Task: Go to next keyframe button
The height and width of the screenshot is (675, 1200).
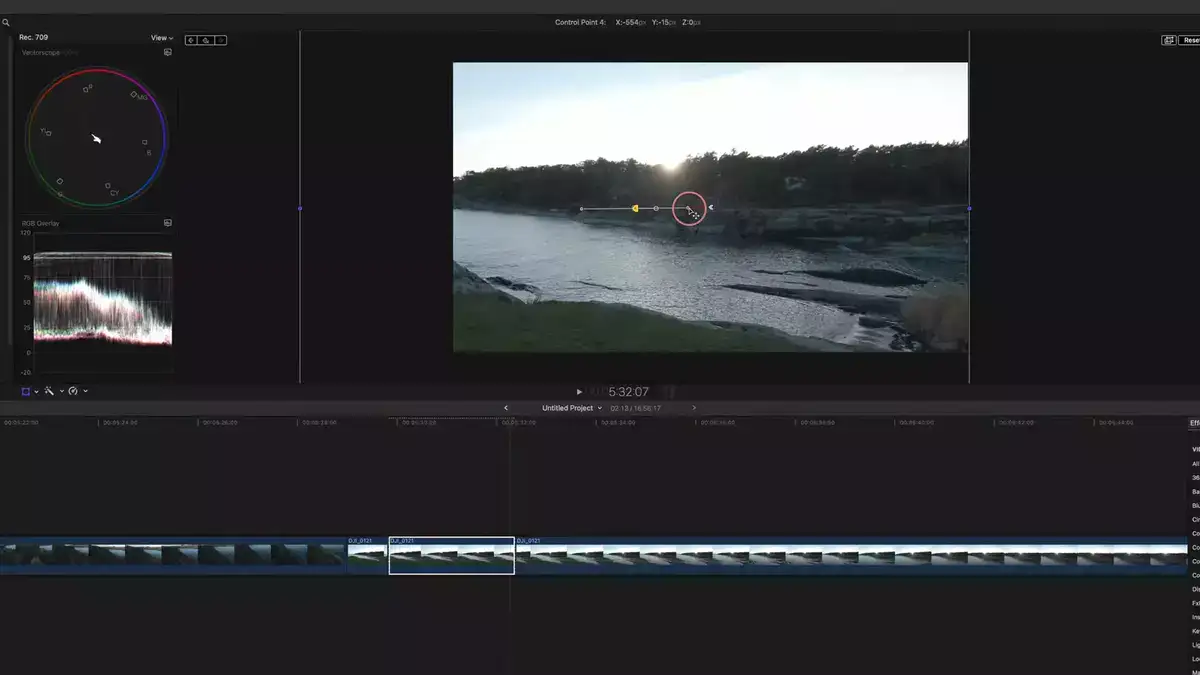Action: (x=221, y=40)
